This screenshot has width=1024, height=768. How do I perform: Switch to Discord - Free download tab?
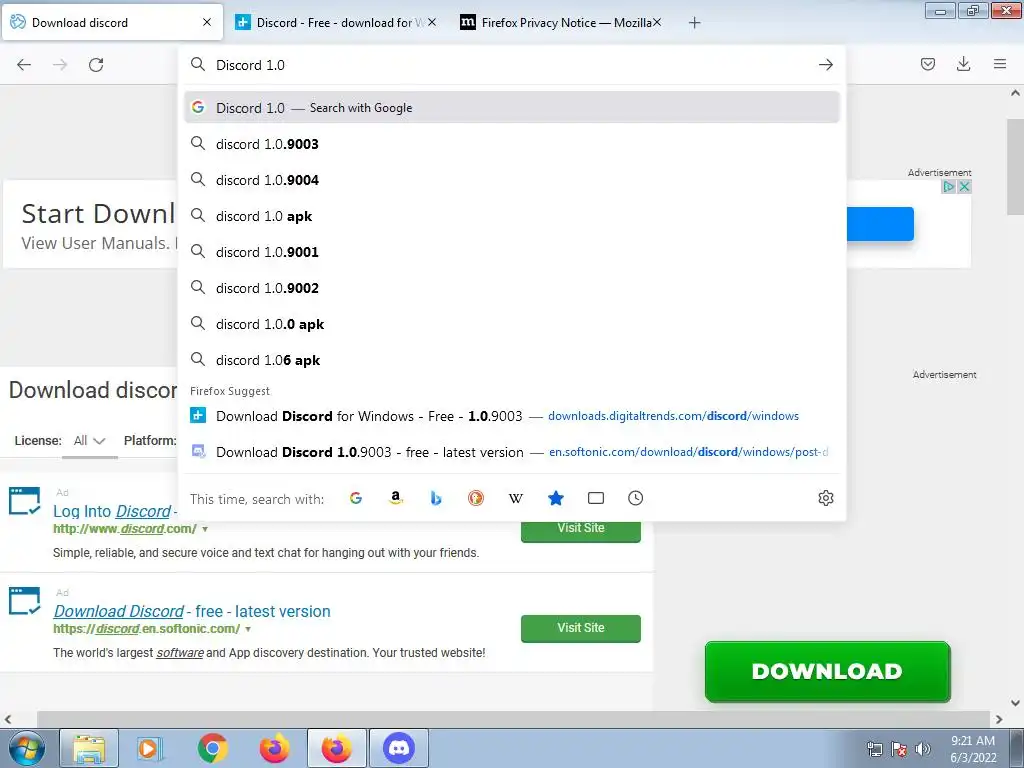pyautogui.click(x=334, y=22)
